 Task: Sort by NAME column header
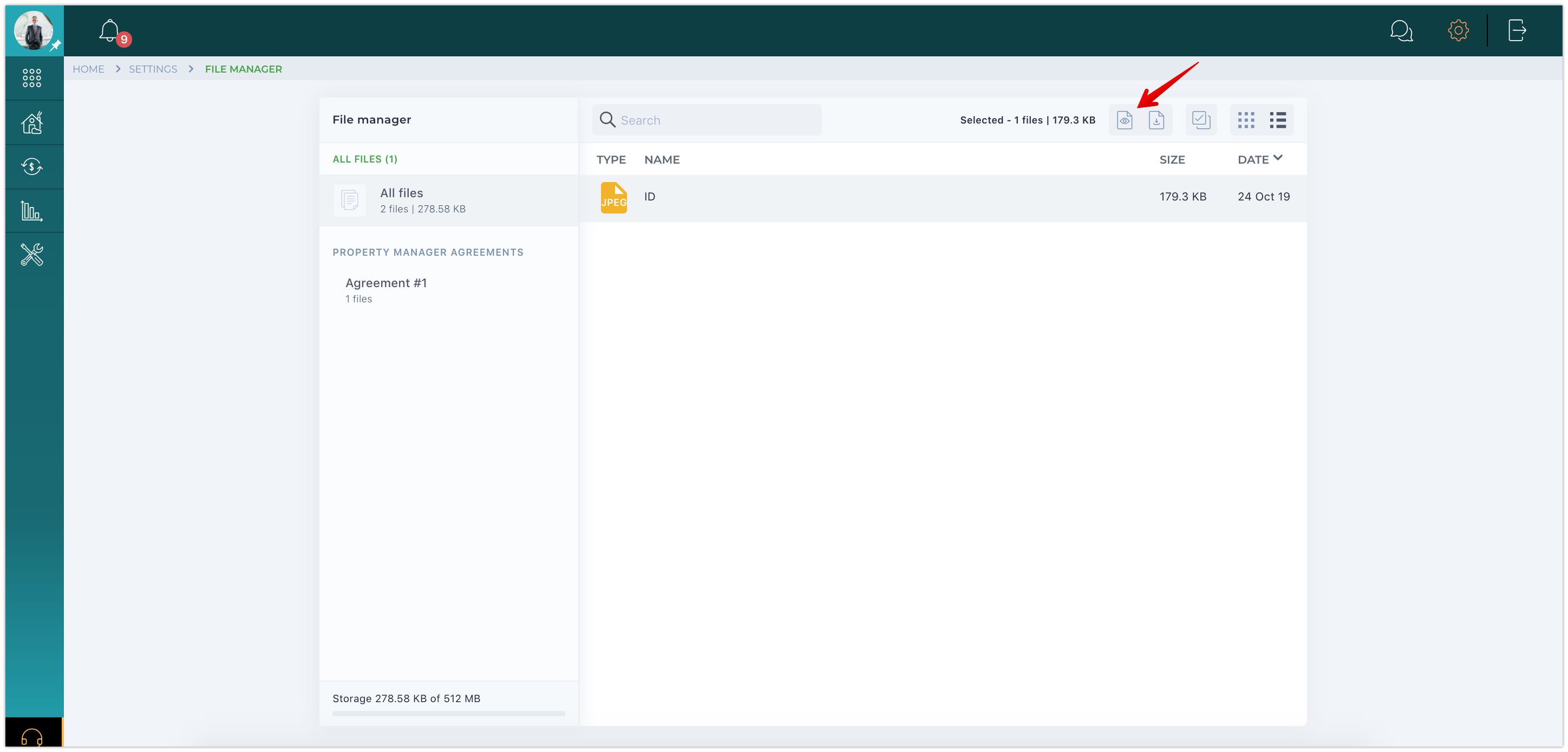coord(662,159)
